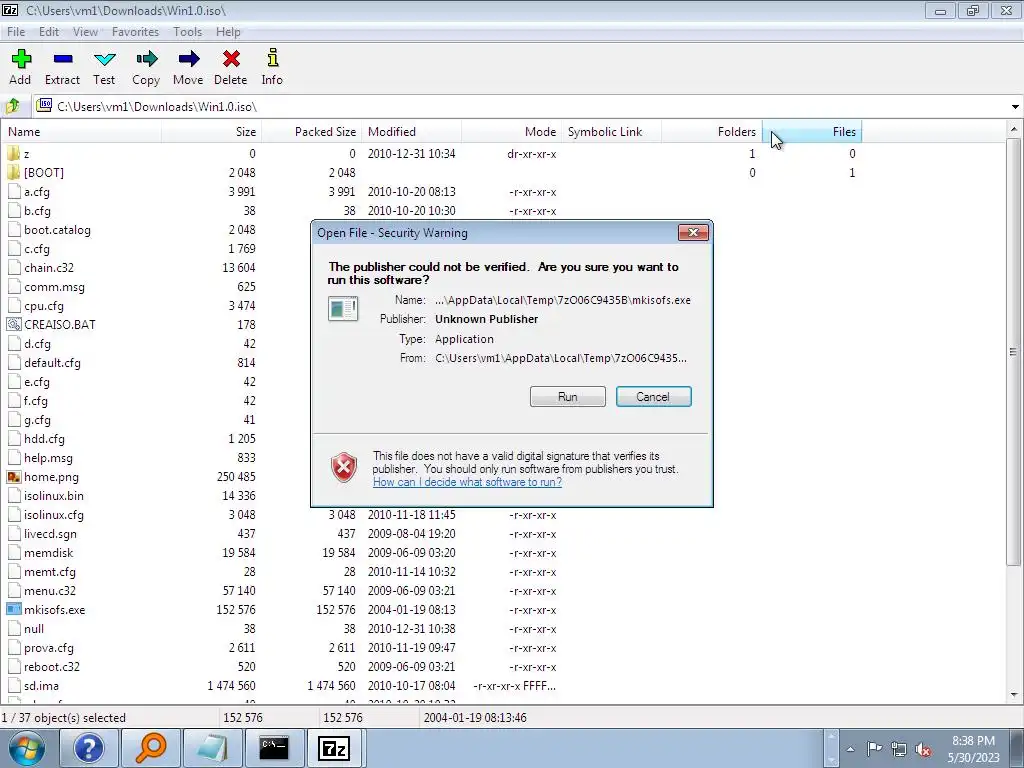
Task: Open 'How can I decide what software to run?' link
Action: (467, 482)
